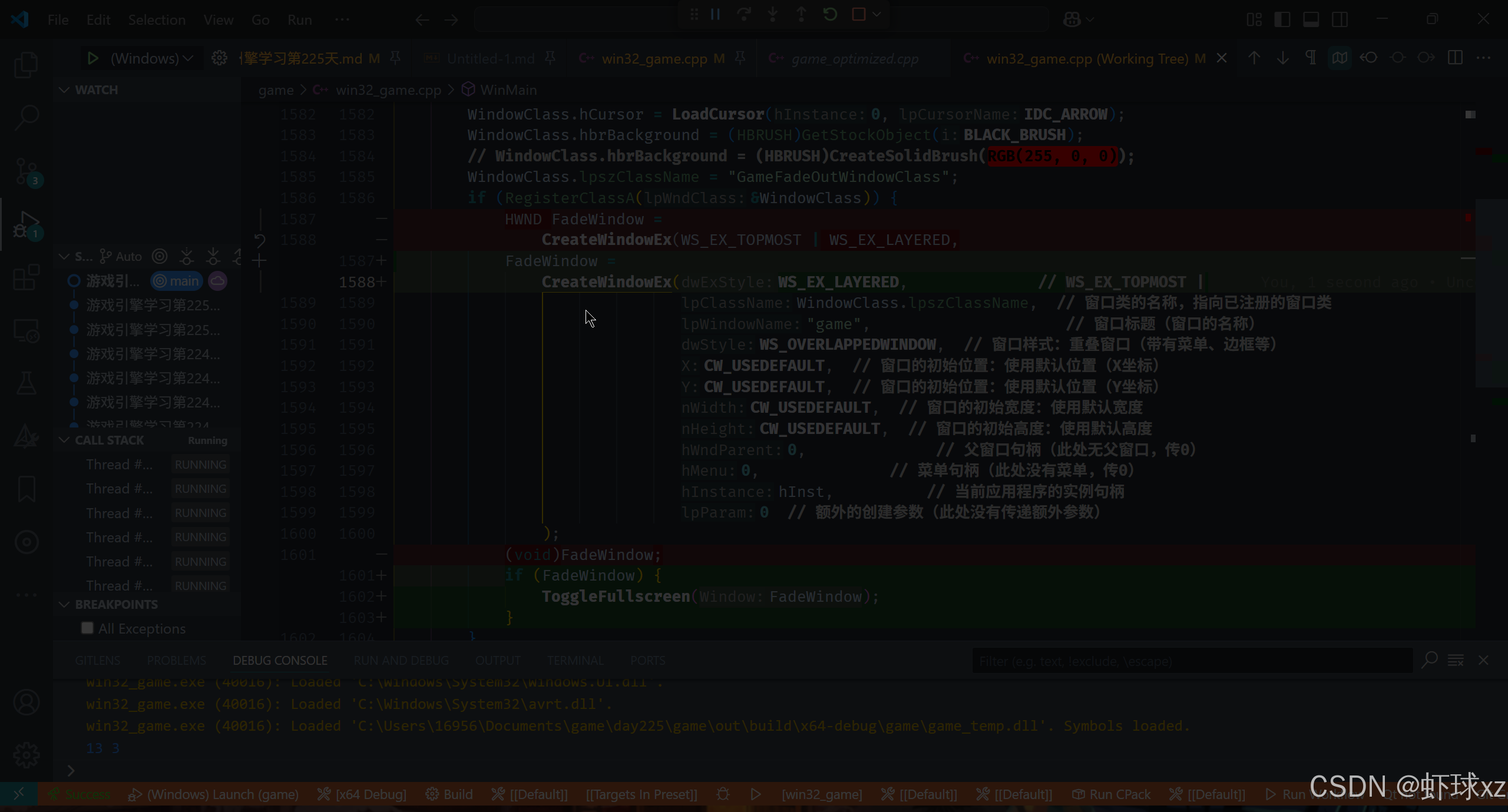Open the Selection menu
The height and width of the screenshot is (812, 1508).
click(157, 20)
